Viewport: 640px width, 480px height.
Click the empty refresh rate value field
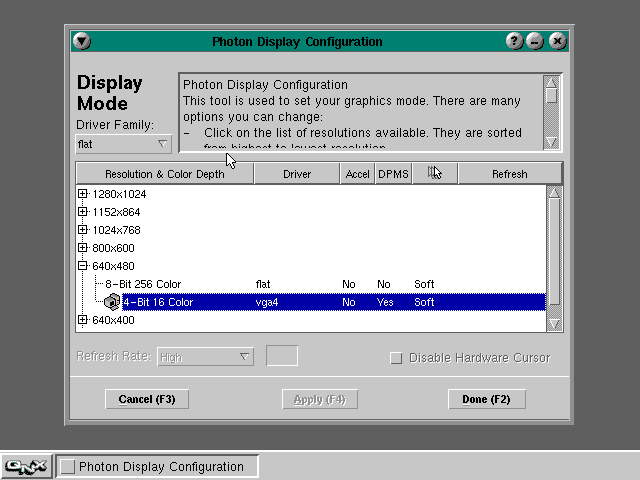(282, 356)
